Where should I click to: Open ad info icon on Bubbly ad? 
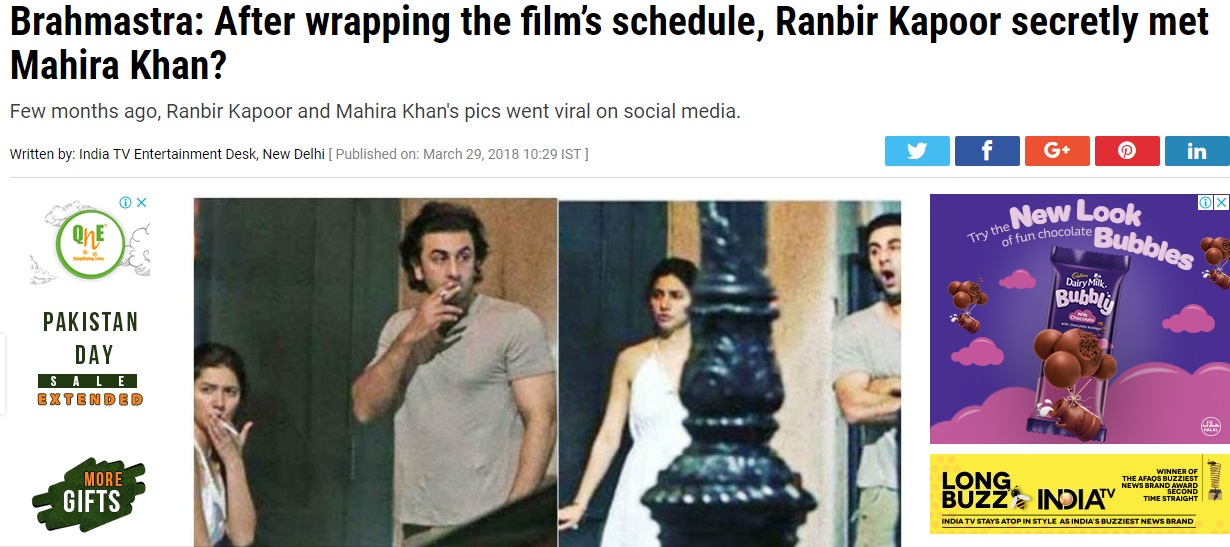click(1207, 202)
